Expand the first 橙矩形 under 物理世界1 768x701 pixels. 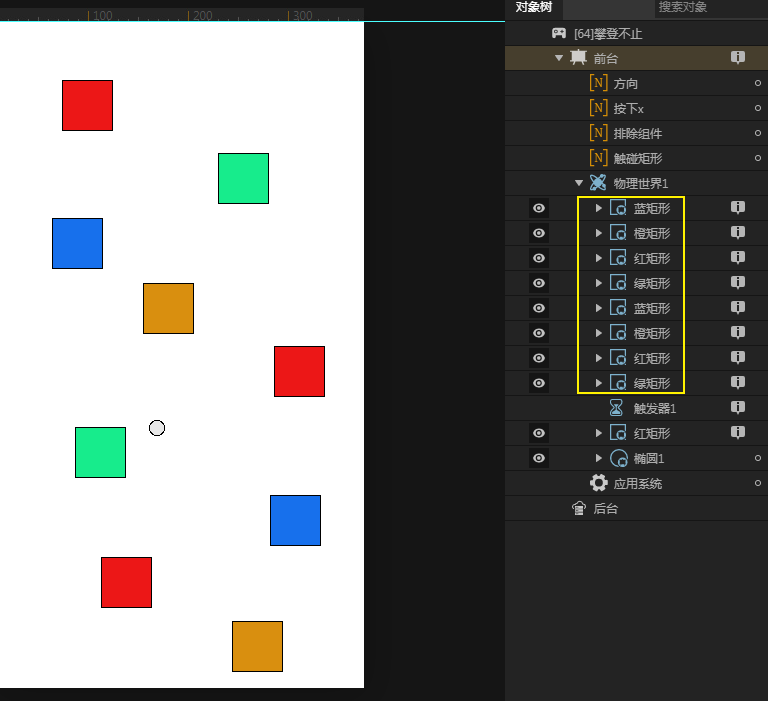point(599,233)
